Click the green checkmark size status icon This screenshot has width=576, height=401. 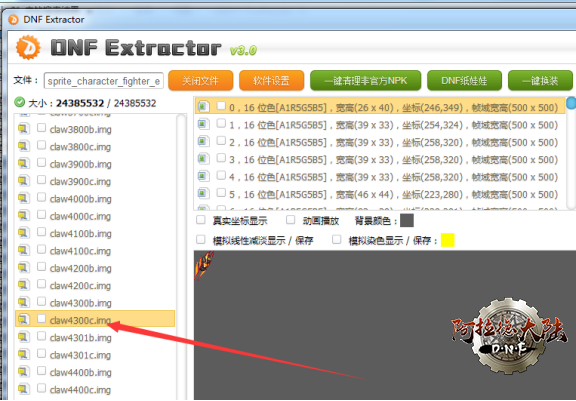(19, 102)
